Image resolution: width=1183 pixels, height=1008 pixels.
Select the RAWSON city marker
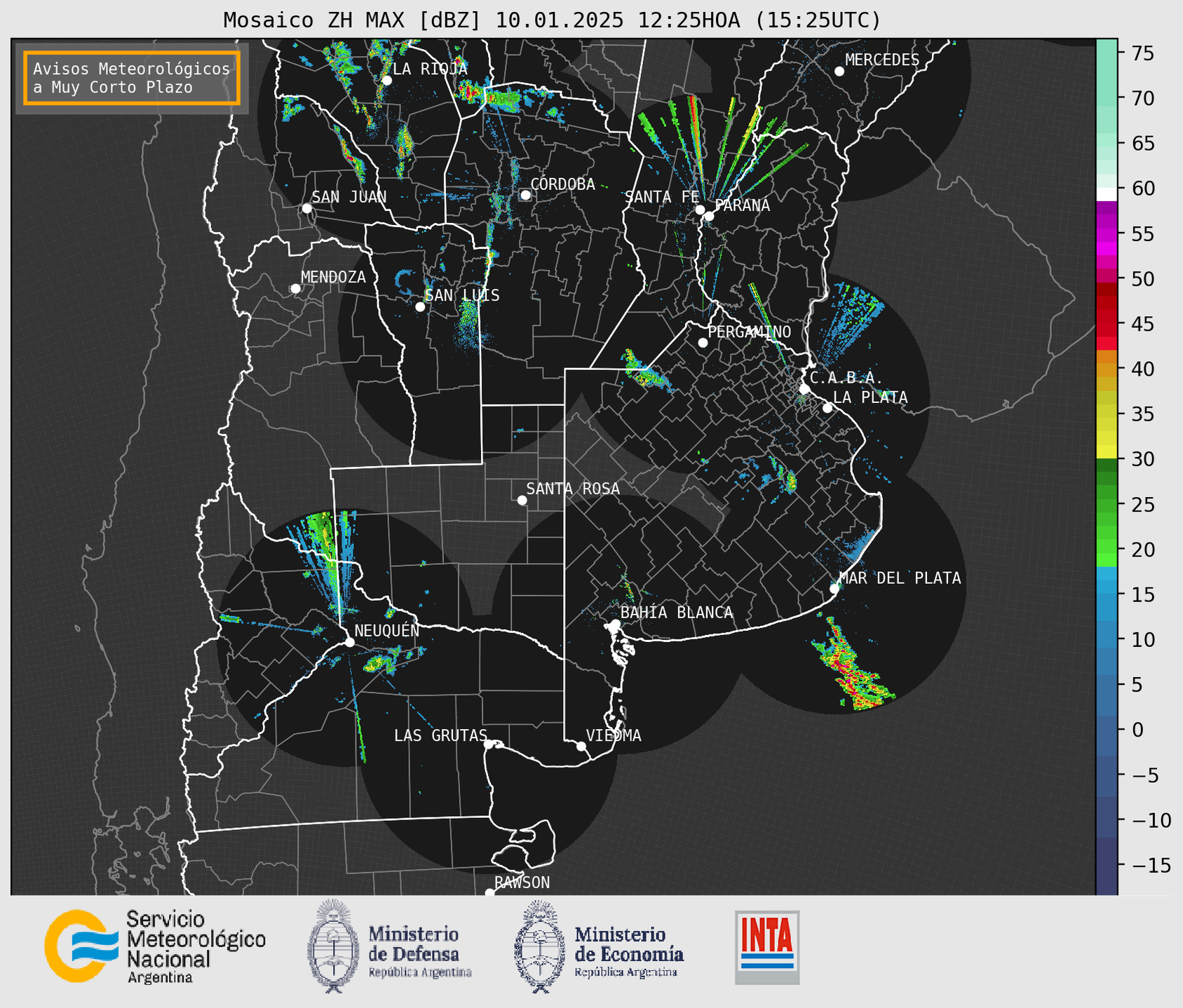click(x=489, y=893)
